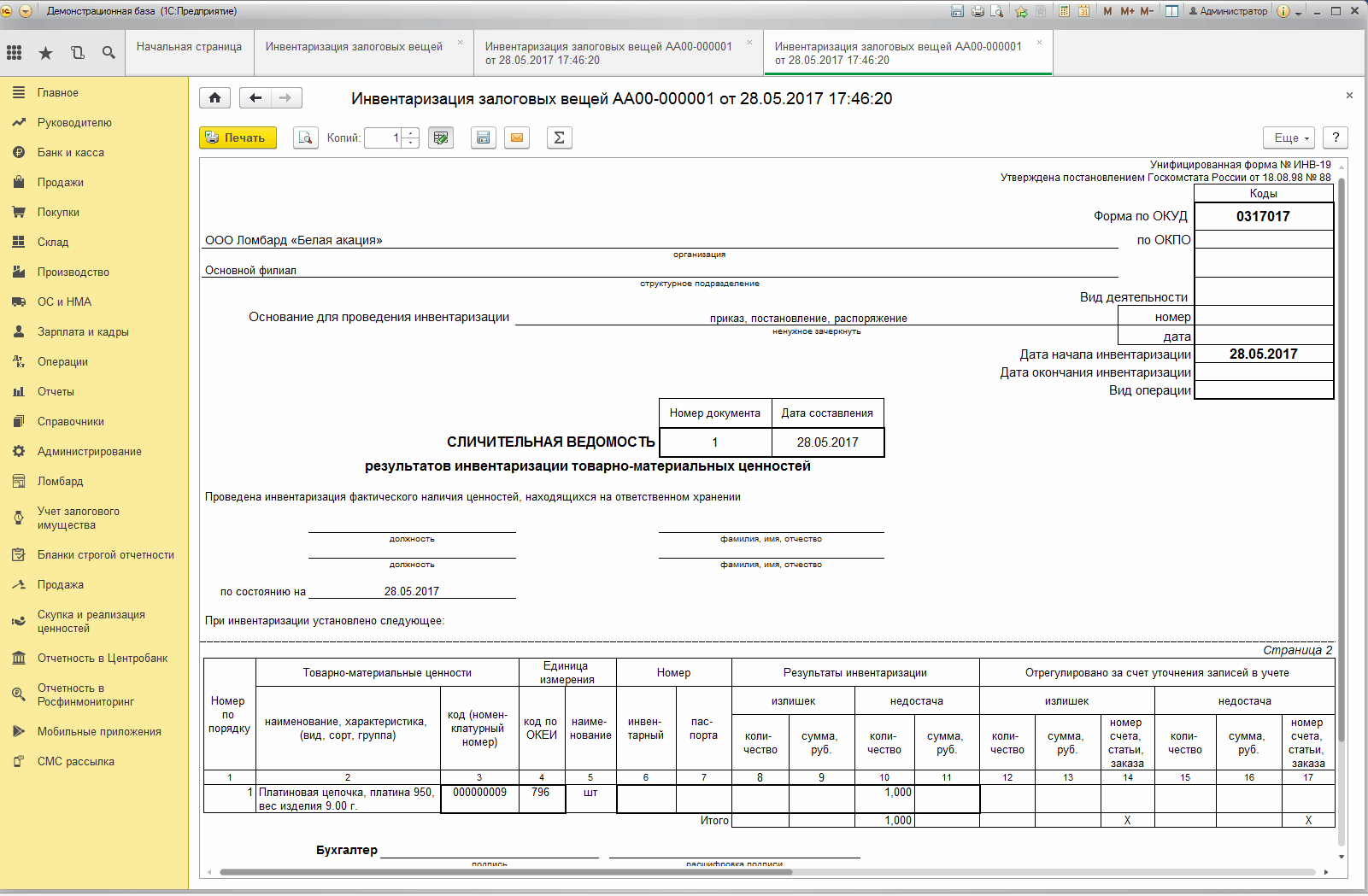
Task: Toggle panel layout icon in title bar
Action: (1172, 11)
